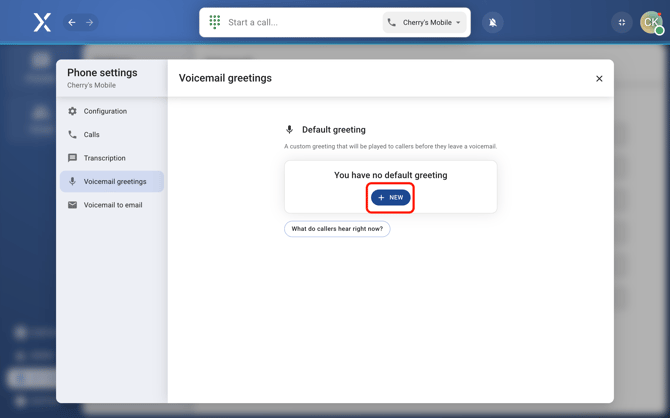670x418 pixels.
Task: Toggle the muted notifications bell
Action: (x=493, y=22)
